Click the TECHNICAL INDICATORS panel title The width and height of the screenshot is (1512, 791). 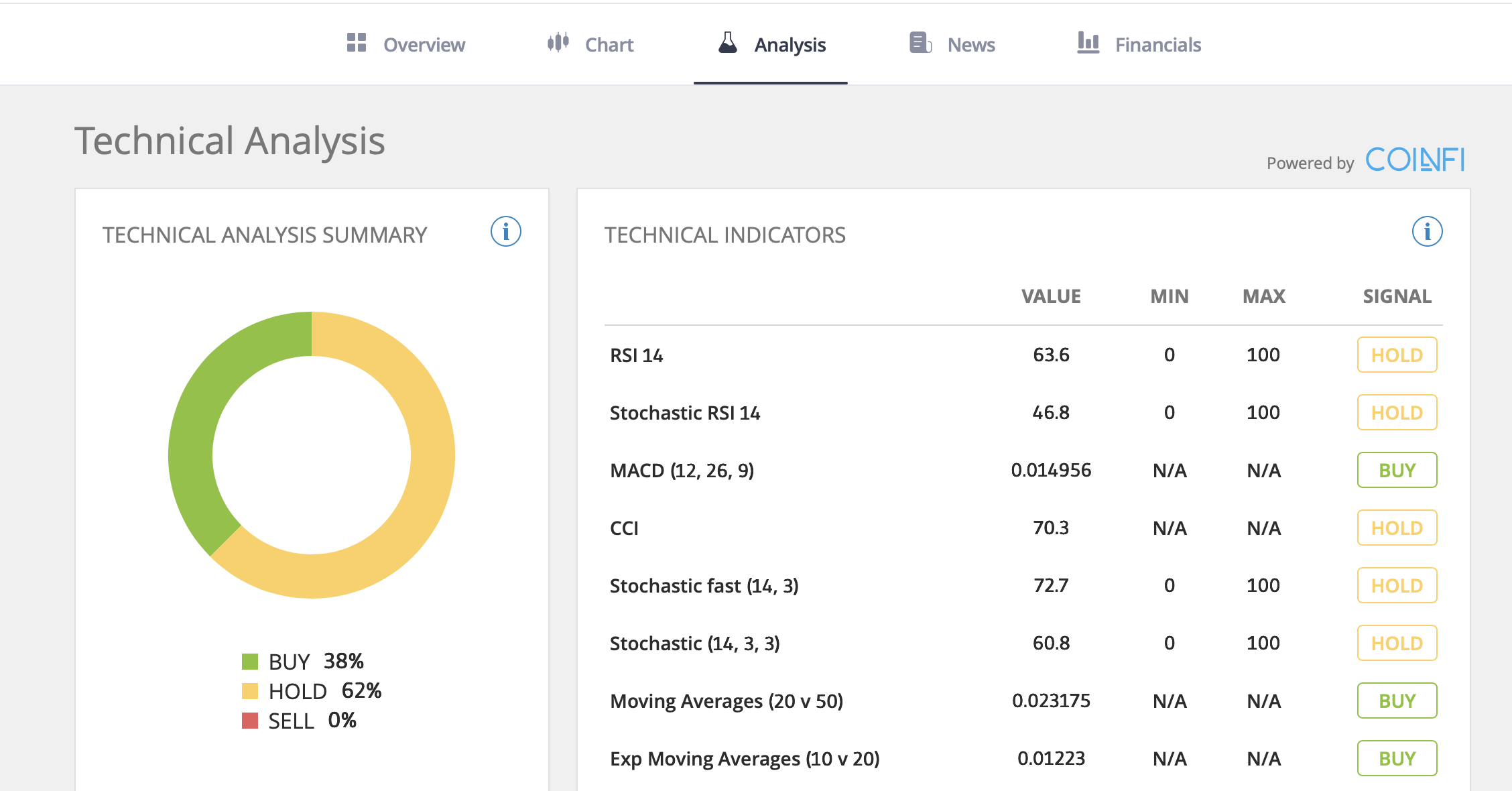click(725, 235)
